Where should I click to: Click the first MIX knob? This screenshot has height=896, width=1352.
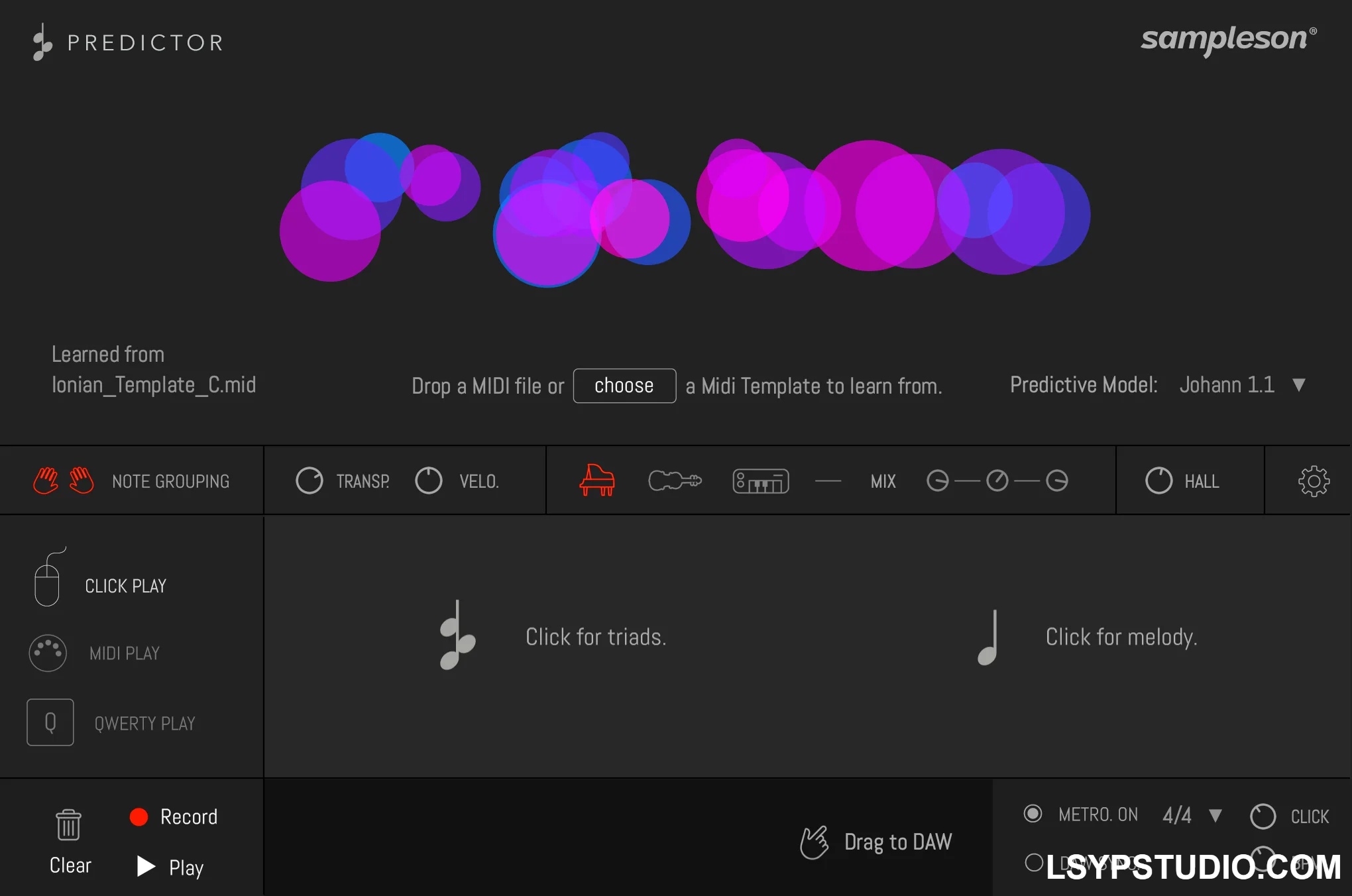[938, 480]
